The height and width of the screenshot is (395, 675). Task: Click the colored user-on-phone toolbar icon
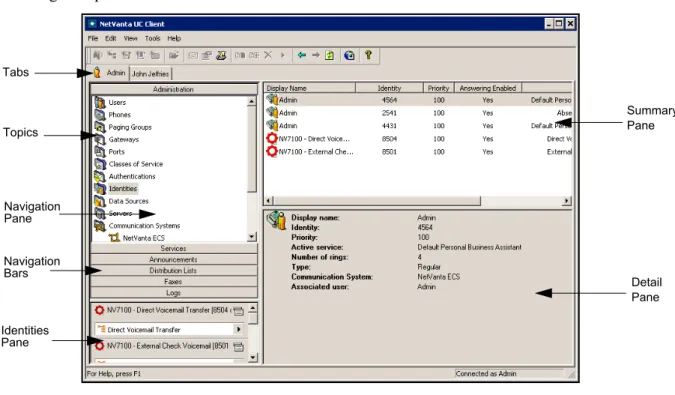[x=221, y=55]
